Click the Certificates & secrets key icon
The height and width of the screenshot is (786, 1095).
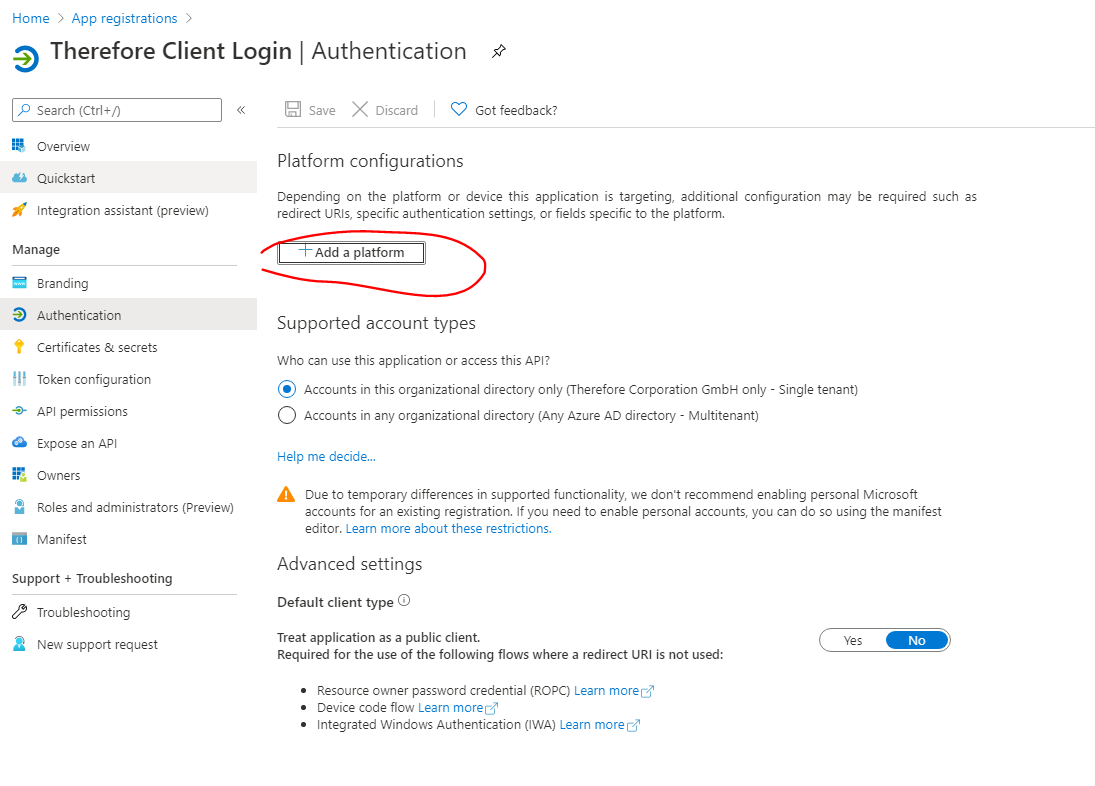click(x=19, y=347)
